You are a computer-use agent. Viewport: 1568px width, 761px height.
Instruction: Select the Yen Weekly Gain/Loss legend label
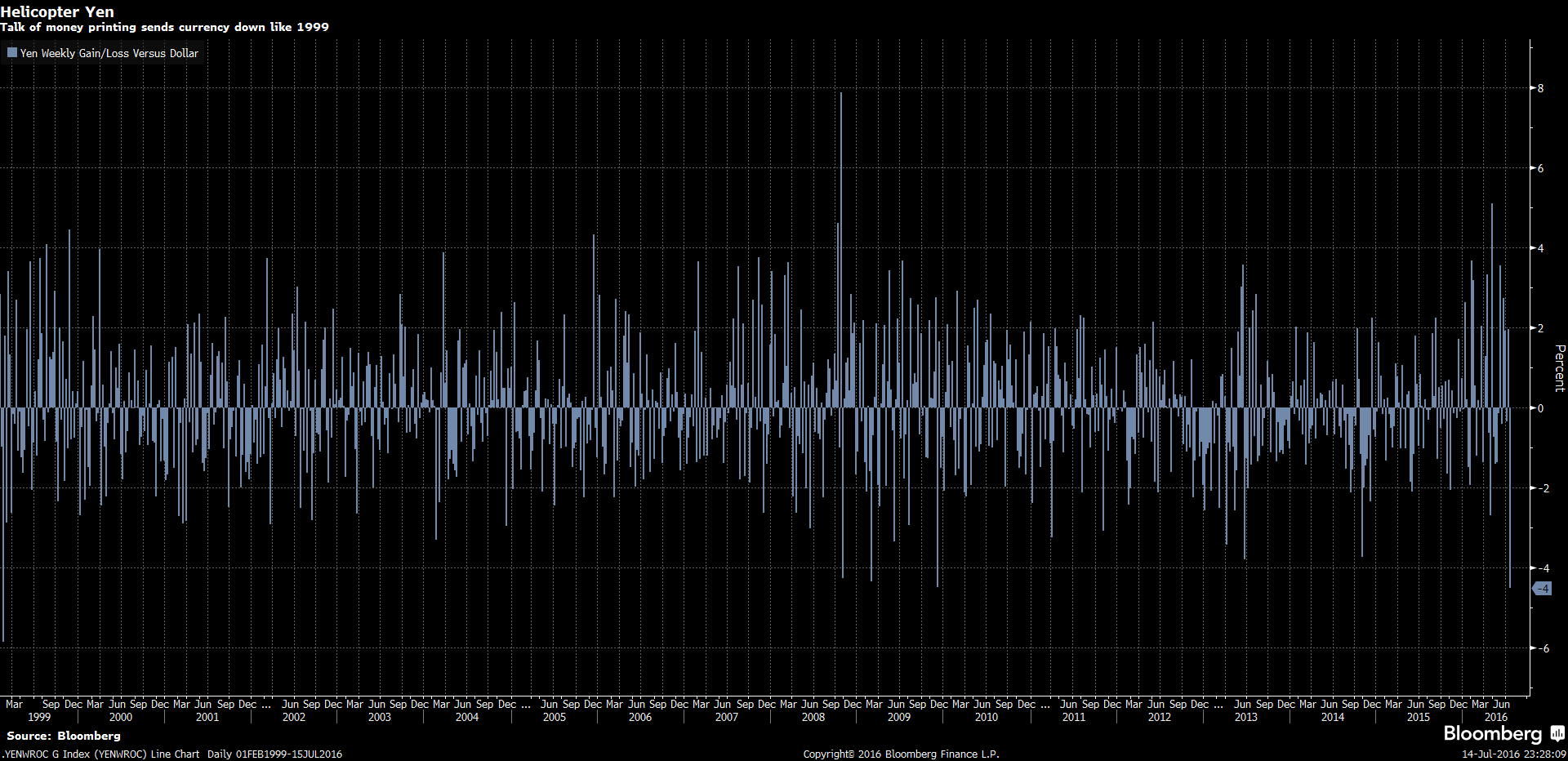109,53
